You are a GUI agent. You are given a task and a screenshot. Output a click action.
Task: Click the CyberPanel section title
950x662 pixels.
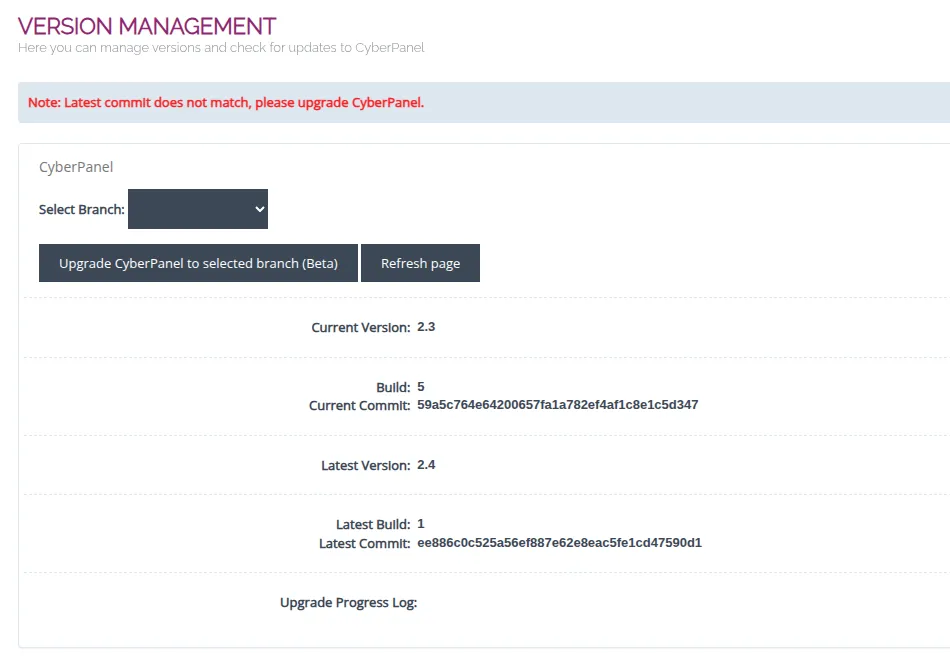pyautogui.click(x=76, y=167)
